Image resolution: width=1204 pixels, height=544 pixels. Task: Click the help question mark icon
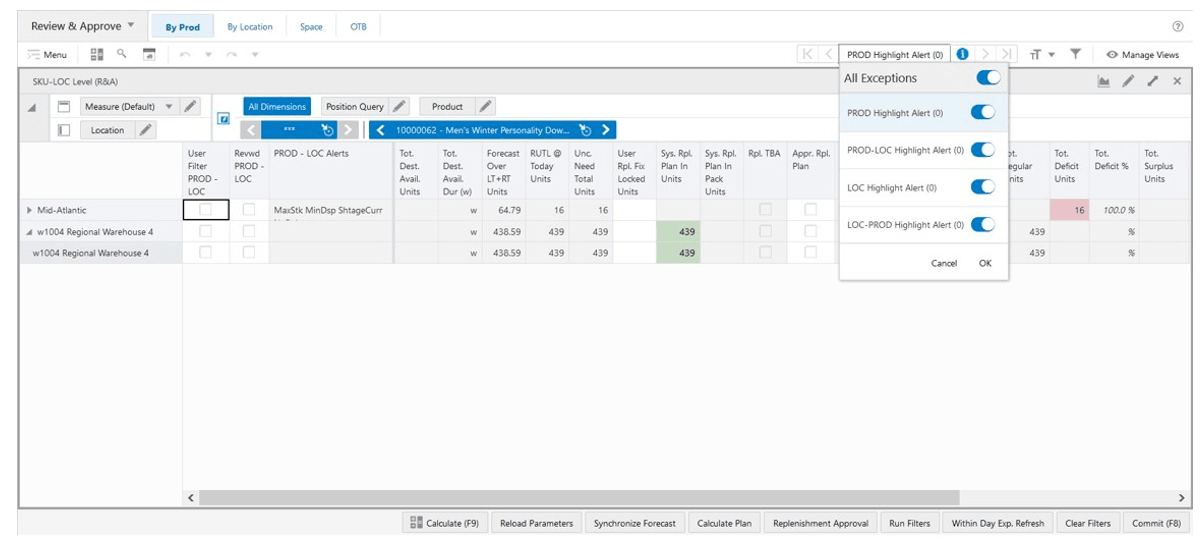click(x=1177, y=26)
